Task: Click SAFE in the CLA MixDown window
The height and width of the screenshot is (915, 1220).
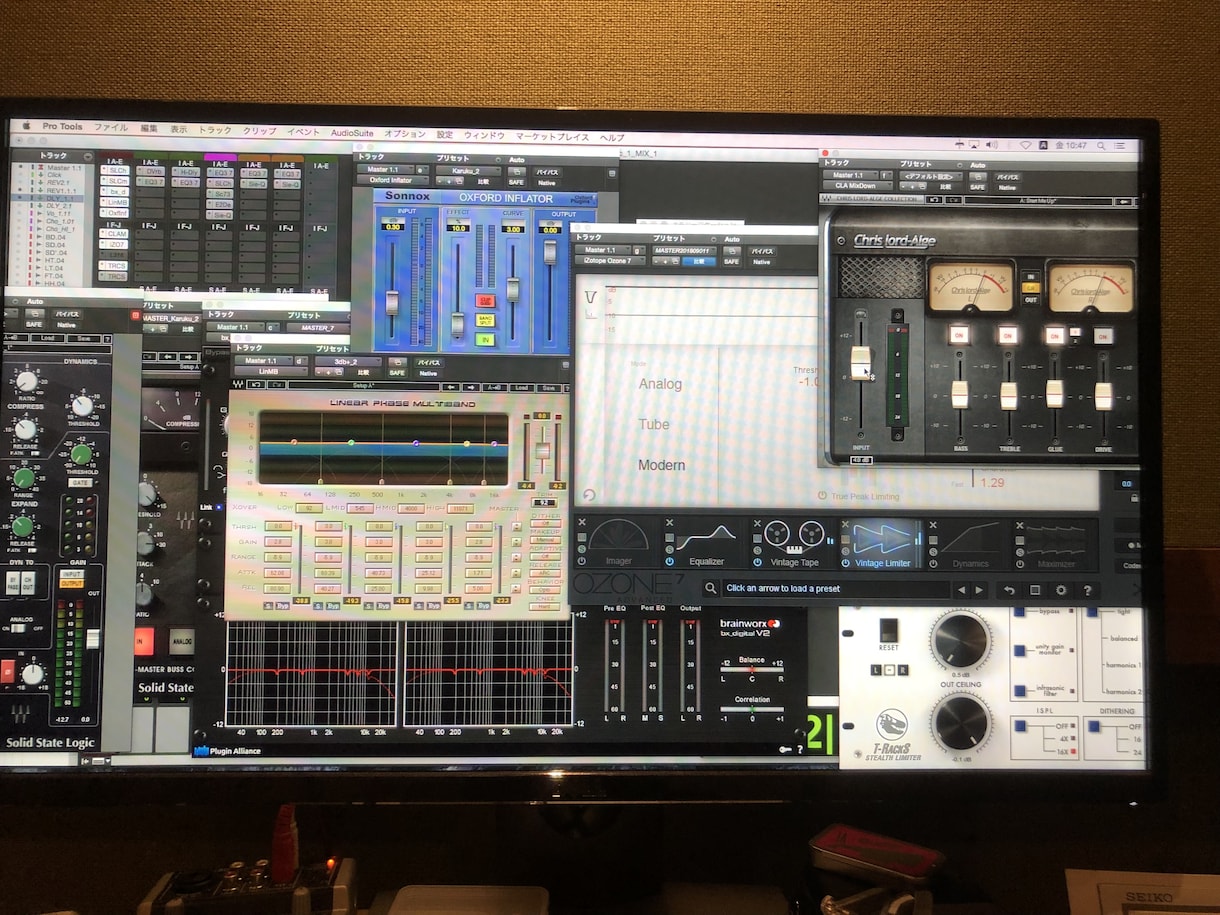Action: point(978,187)
